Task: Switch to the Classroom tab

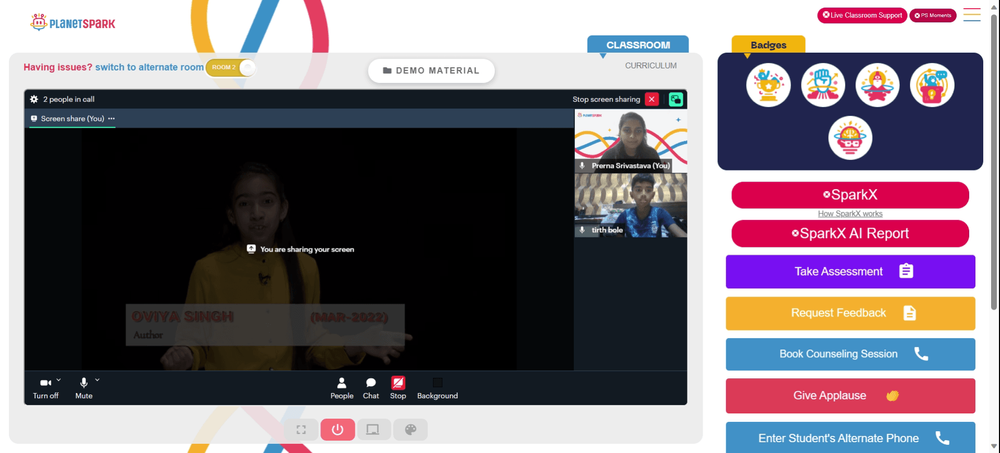Action: point(638,45)
